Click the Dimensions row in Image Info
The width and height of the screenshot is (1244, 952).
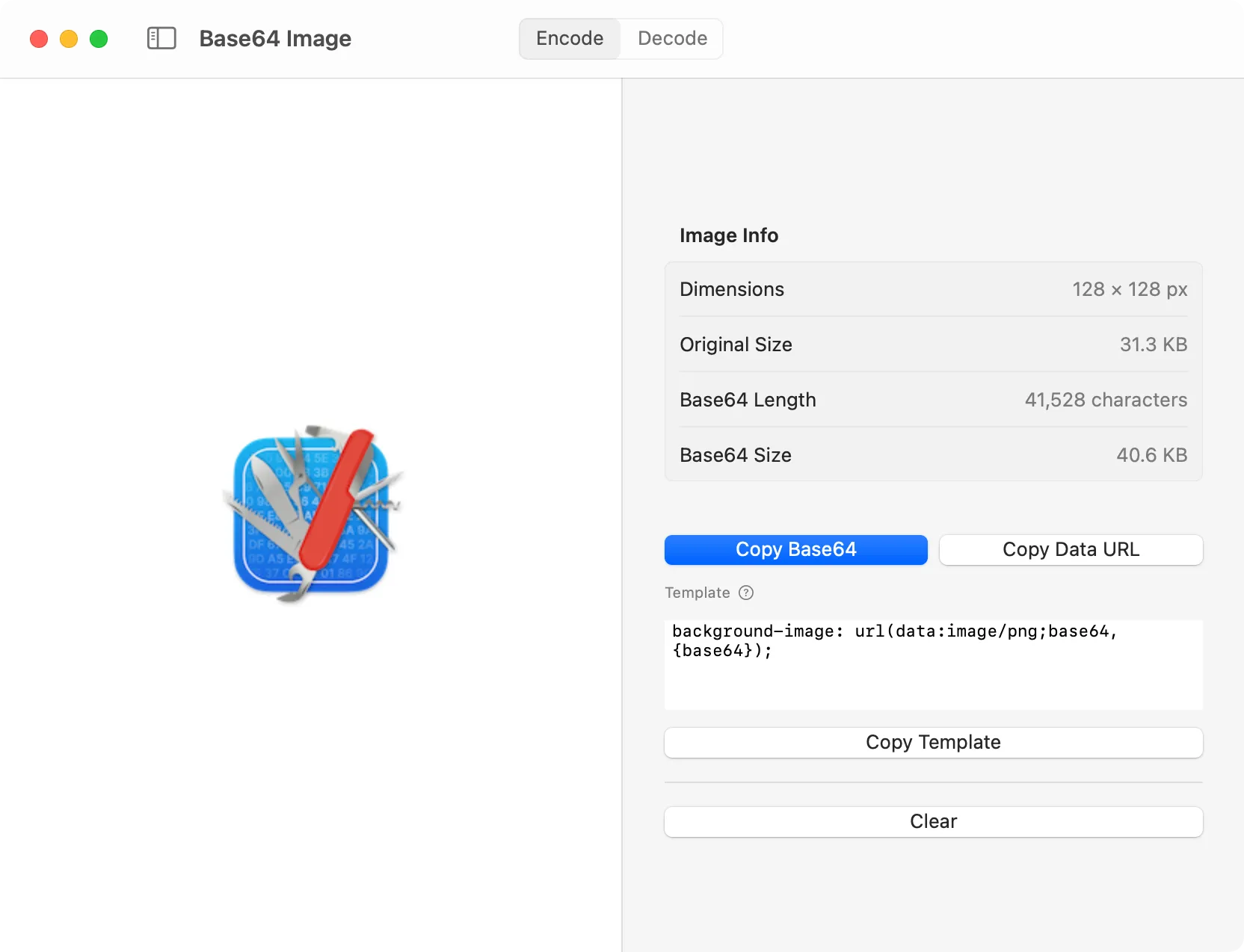click(x=933, y=289)
